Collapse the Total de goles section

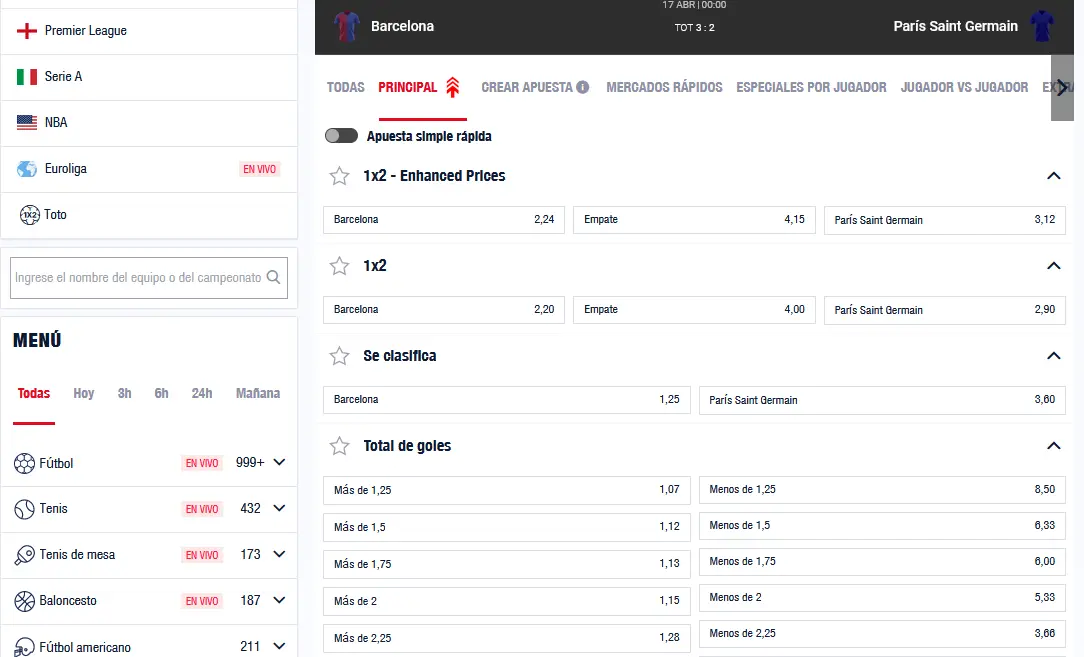pos(1054,445)
